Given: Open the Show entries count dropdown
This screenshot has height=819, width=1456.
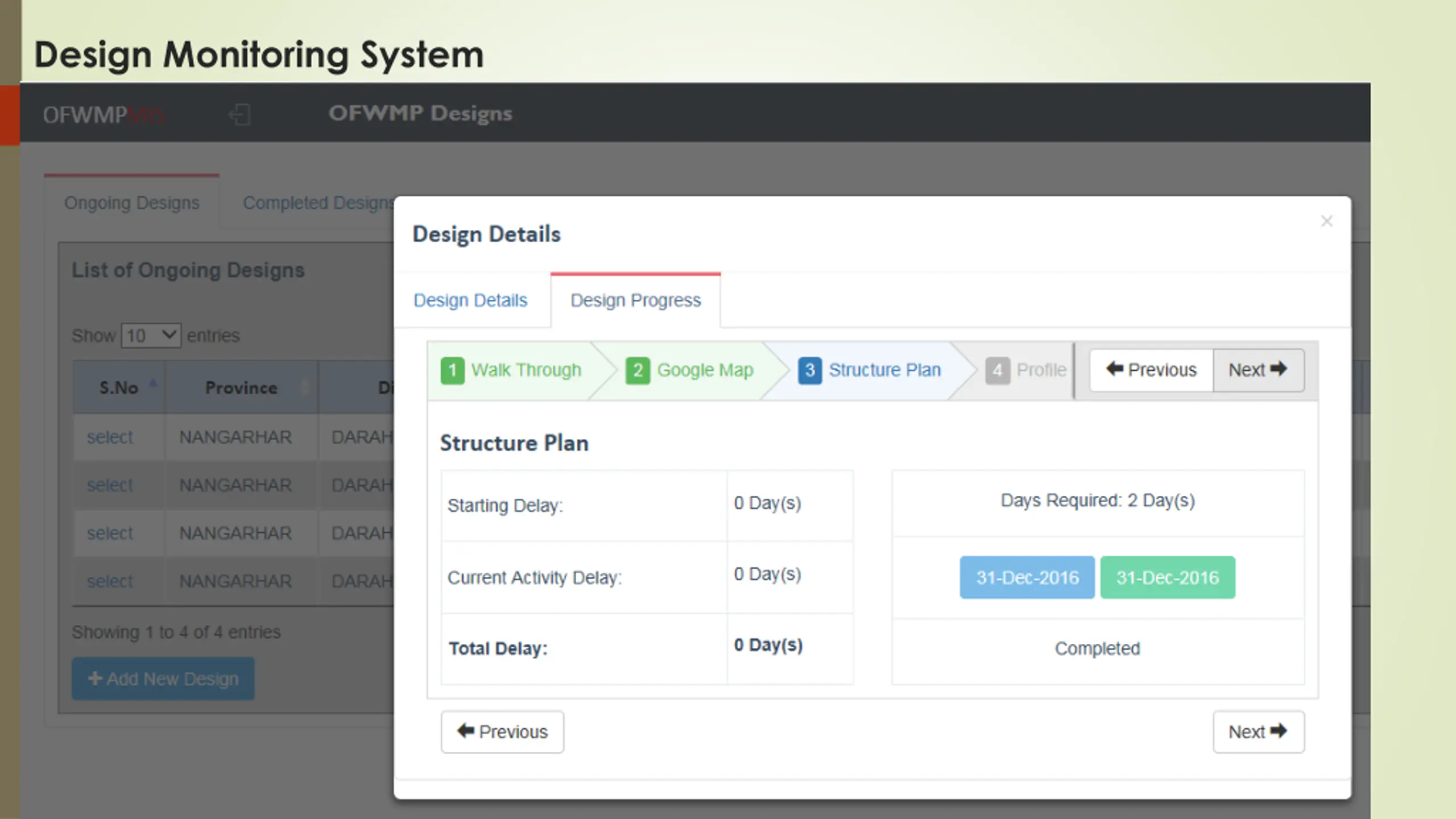Looking at the screenshot, I should pos(151,336).
